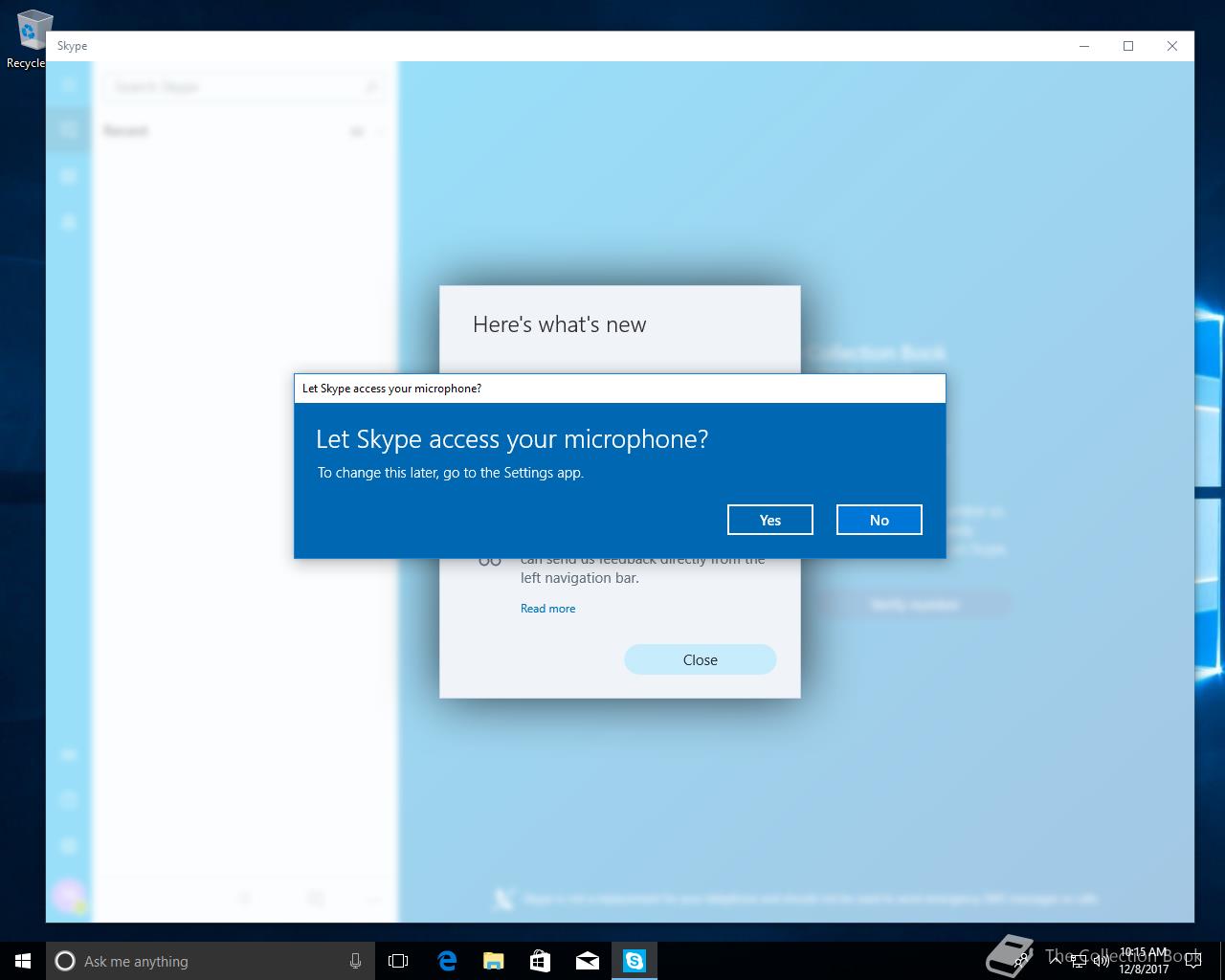Viewport: 1225px width, 980px height.
Task: Activate Cortana microphone icon in taskbar
Action: point(355,961)
